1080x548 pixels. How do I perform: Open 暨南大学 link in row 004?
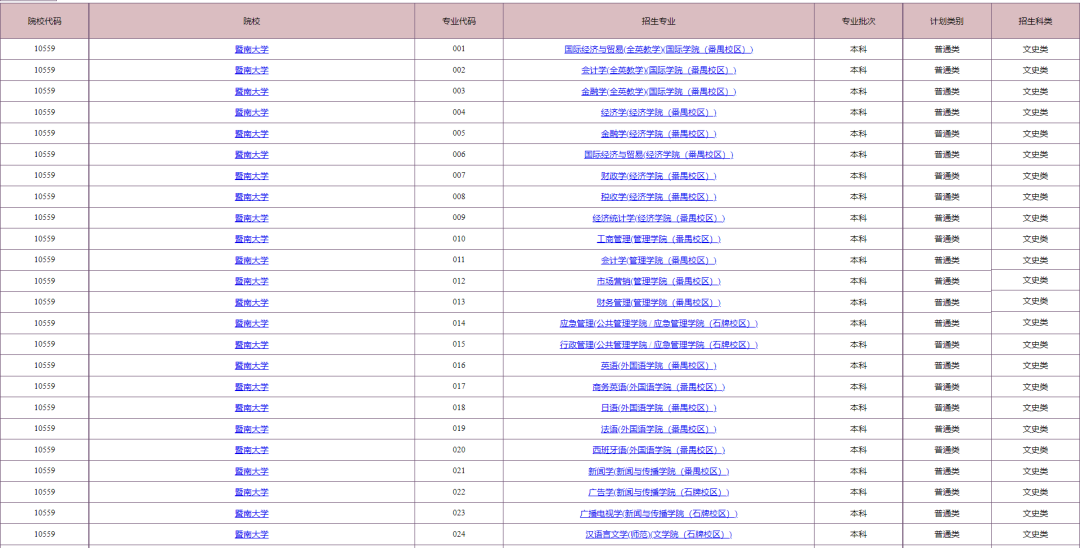click(x=251, y=112)
